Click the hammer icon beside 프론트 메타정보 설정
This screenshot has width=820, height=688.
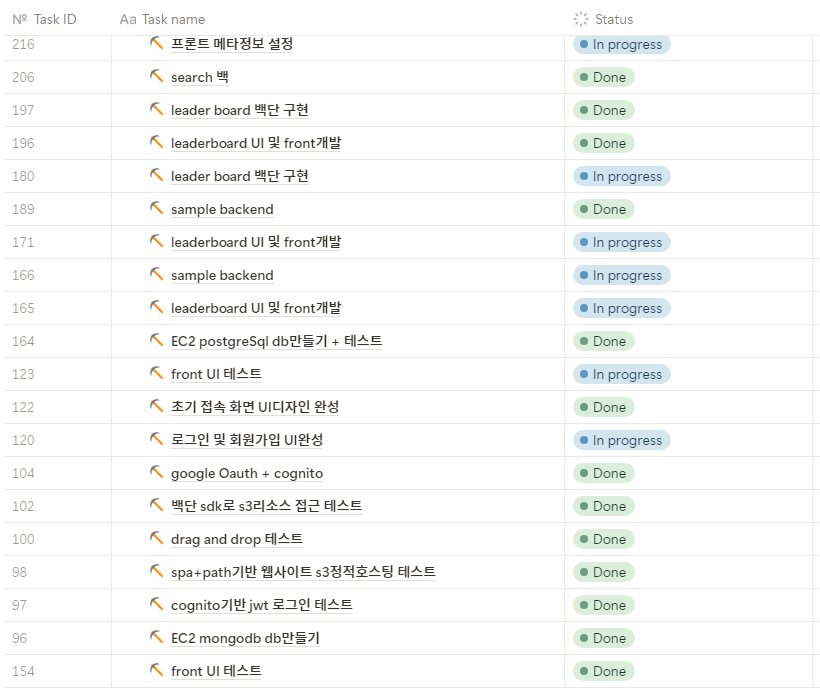pos(156,43)
